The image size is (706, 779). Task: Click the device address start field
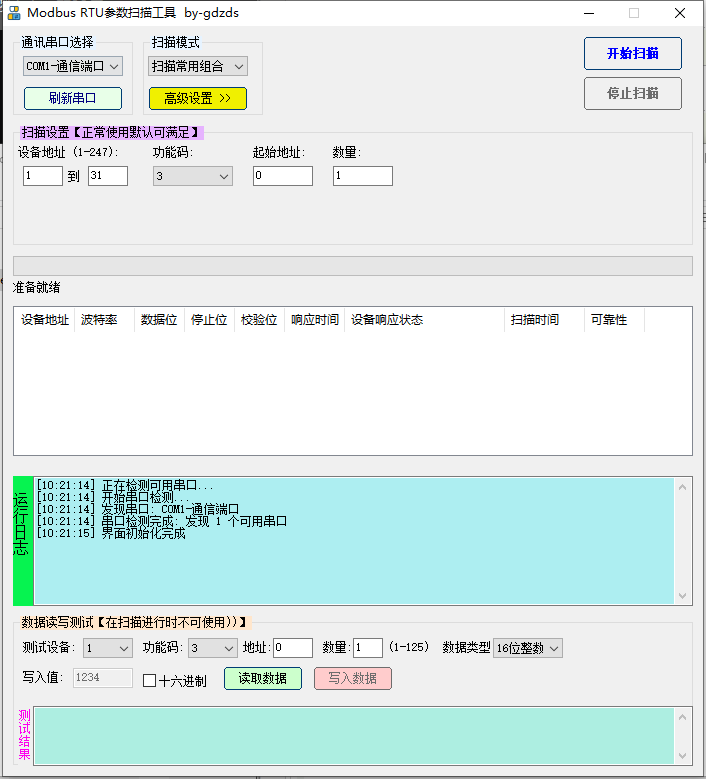[x=43, y=176]
